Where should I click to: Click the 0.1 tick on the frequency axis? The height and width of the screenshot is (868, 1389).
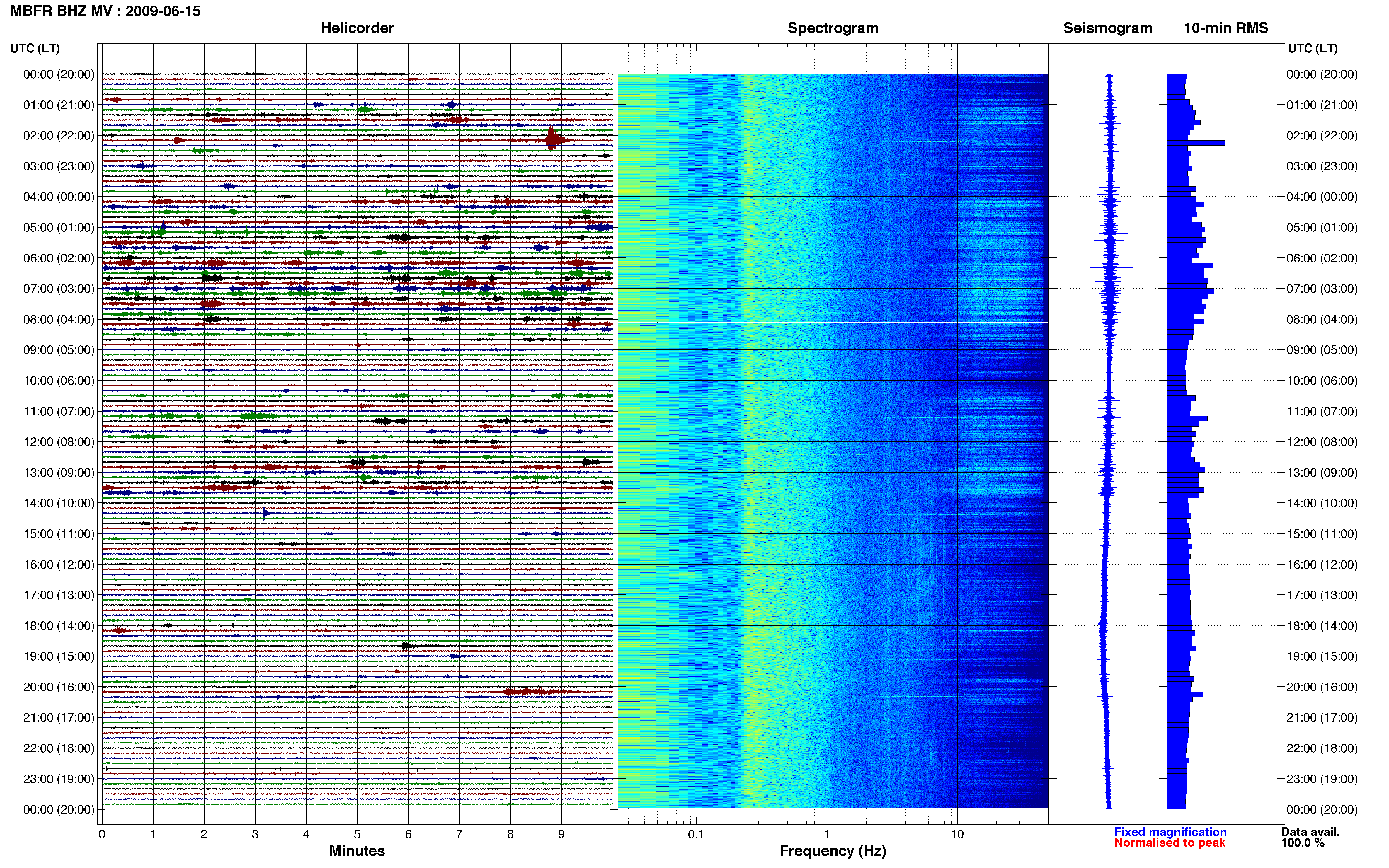(696, 834)
